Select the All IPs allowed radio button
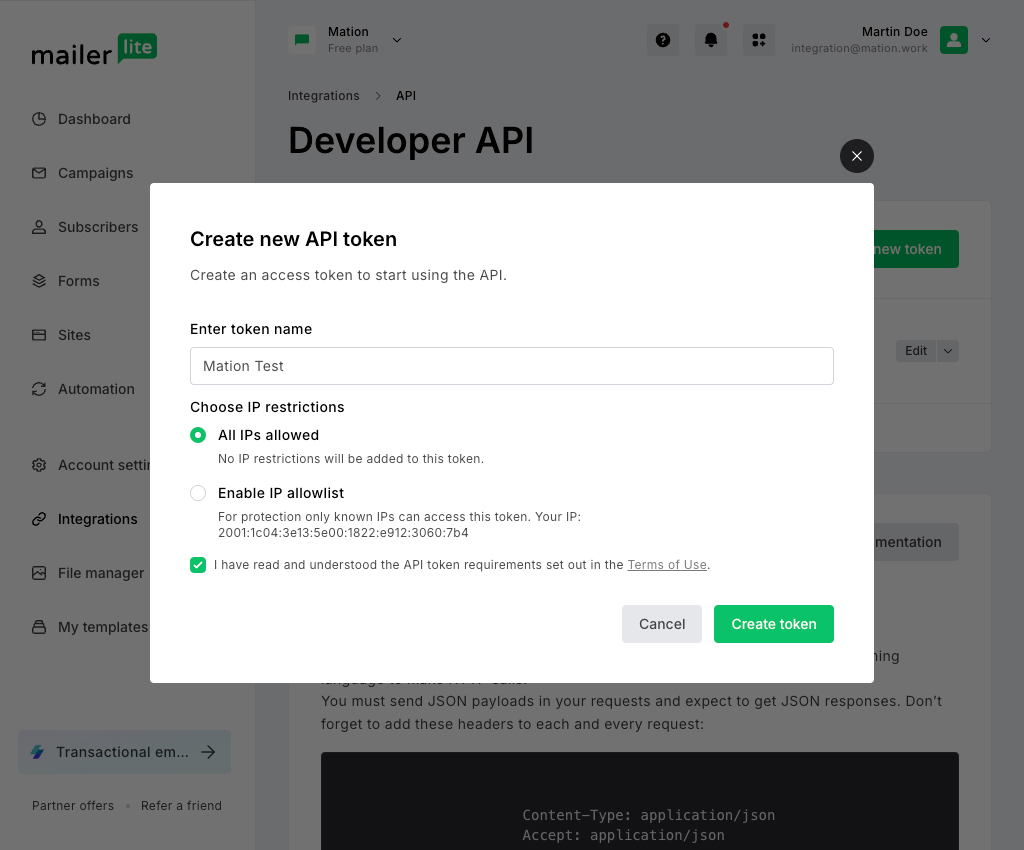Screen dimensions: 1024x850 click(198, 435)
